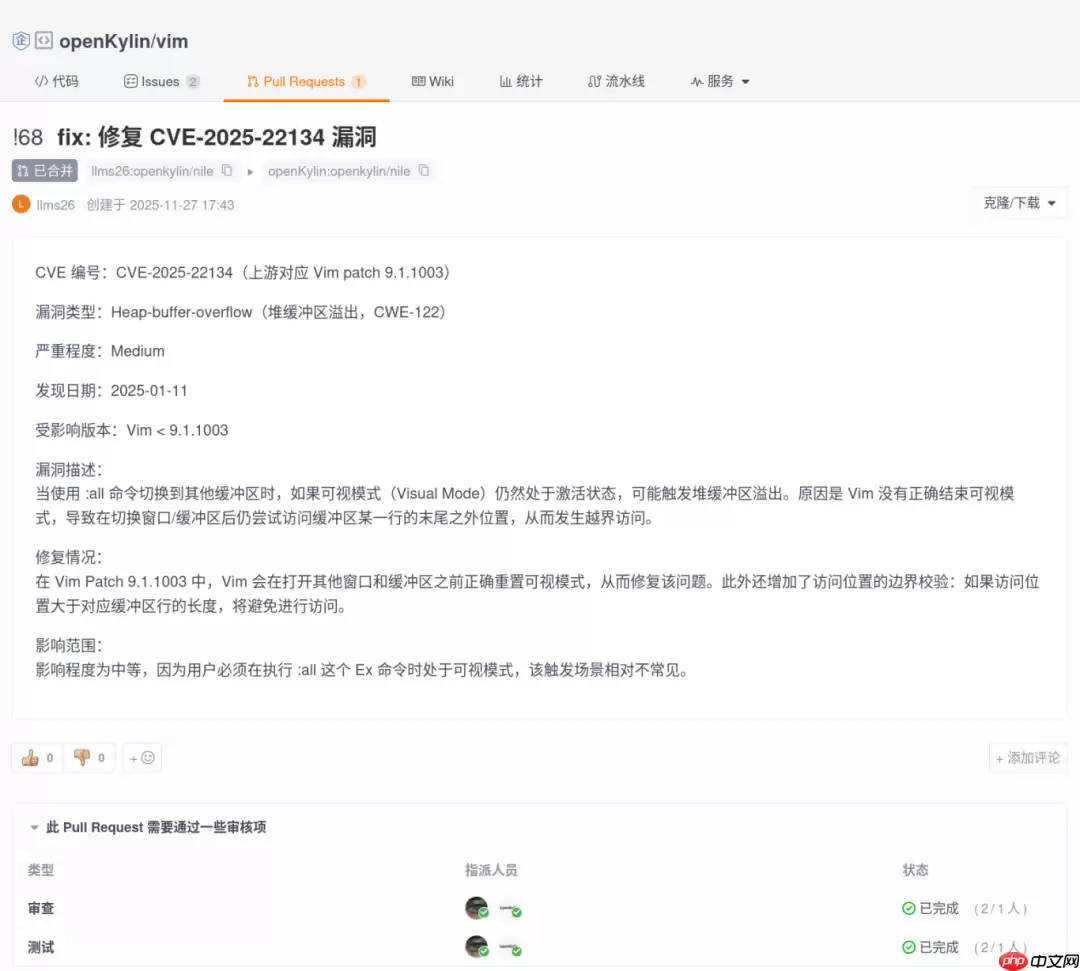Give a thumbs down reaction on the PR description
Screen dimensions: 1080x971
[x=89, y=757]
